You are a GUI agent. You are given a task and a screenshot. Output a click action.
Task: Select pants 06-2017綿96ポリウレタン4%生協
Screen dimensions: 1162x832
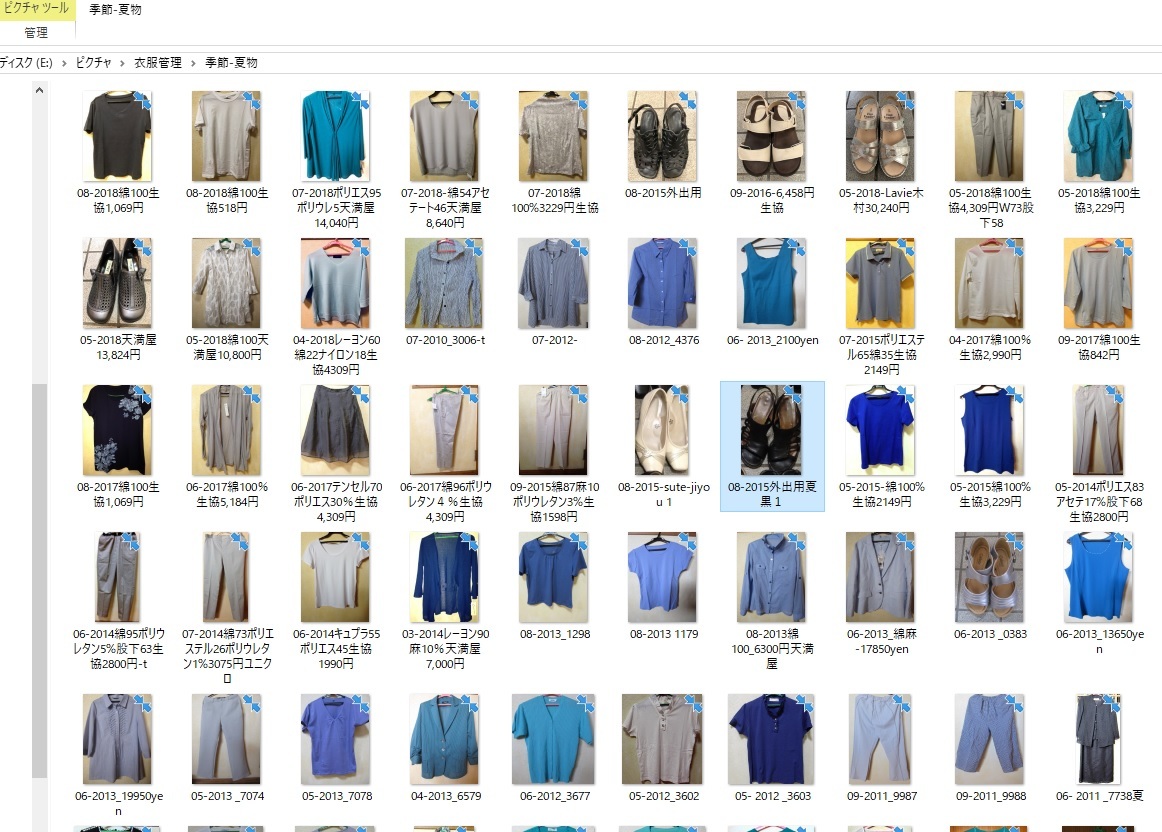click(x=445, y=430)
